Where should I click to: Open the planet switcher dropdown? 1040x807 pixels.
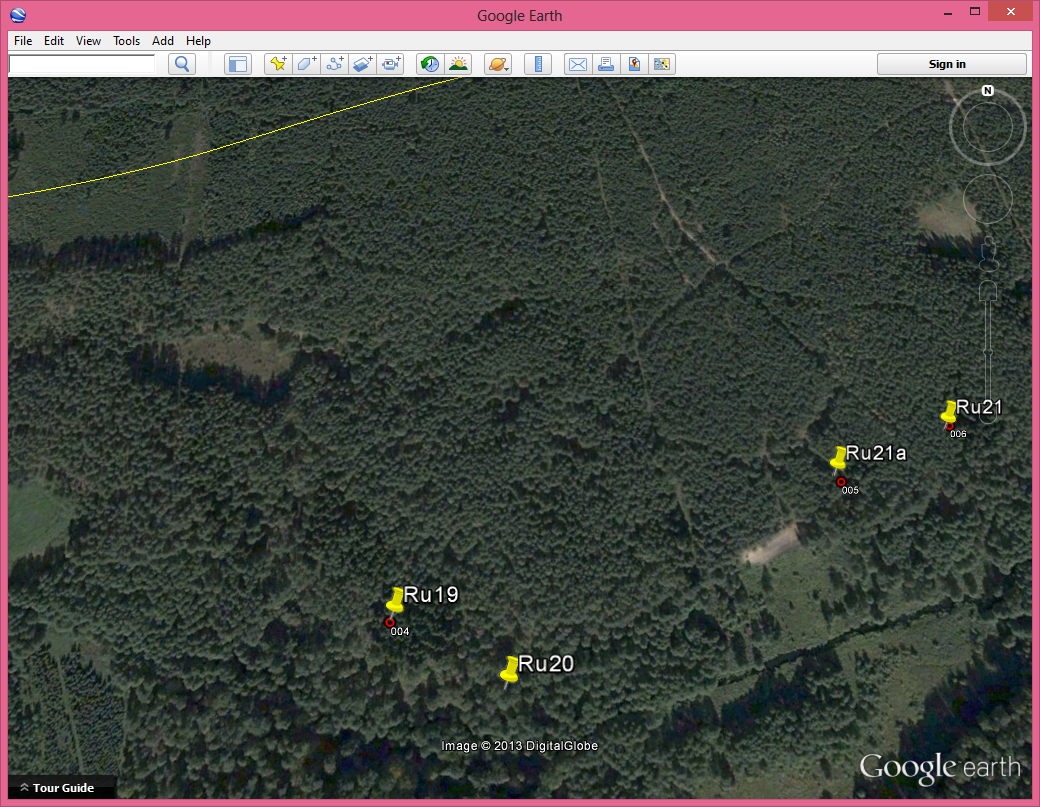tap(498, 64)
